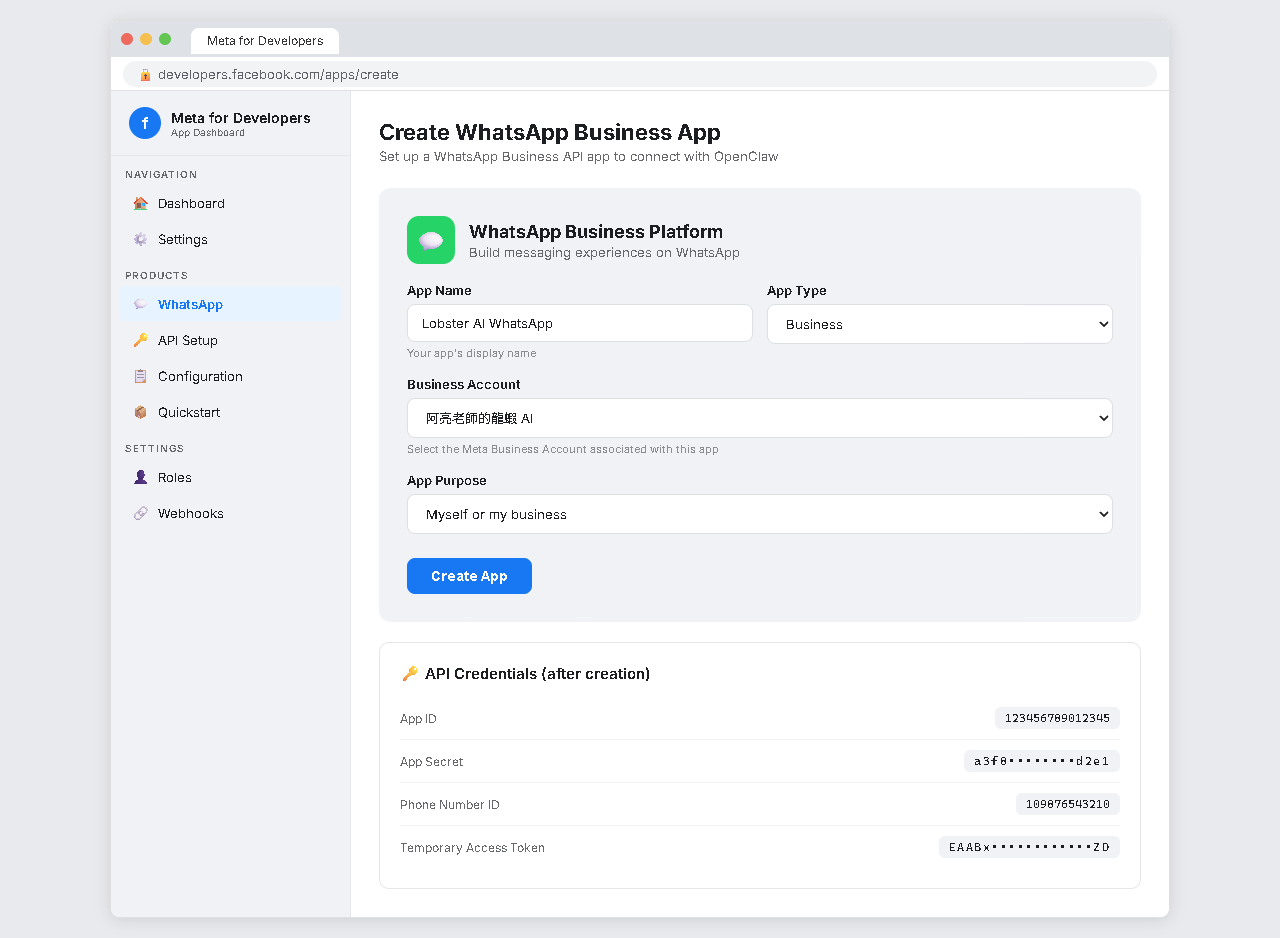The height and width of the screenshot is (938, 1280).
Task: Click the Configuration clipboard icon
Action: (140, 377)
